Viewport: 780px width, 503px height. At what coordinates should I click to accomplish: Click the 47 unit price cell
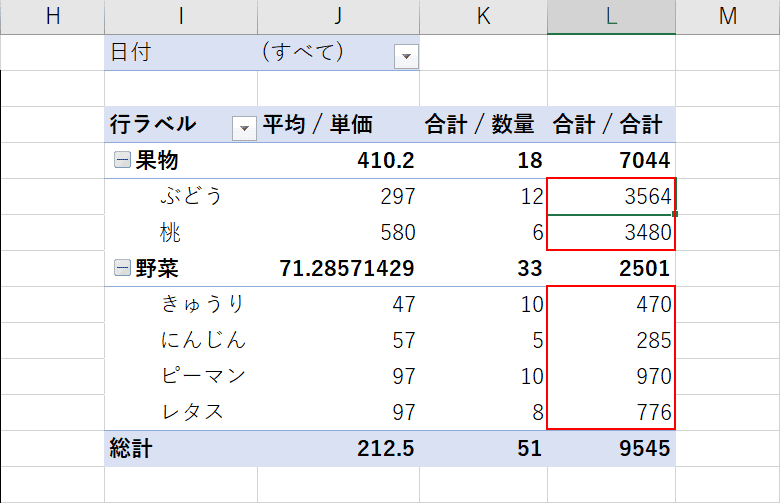click(x=338, y=303)
